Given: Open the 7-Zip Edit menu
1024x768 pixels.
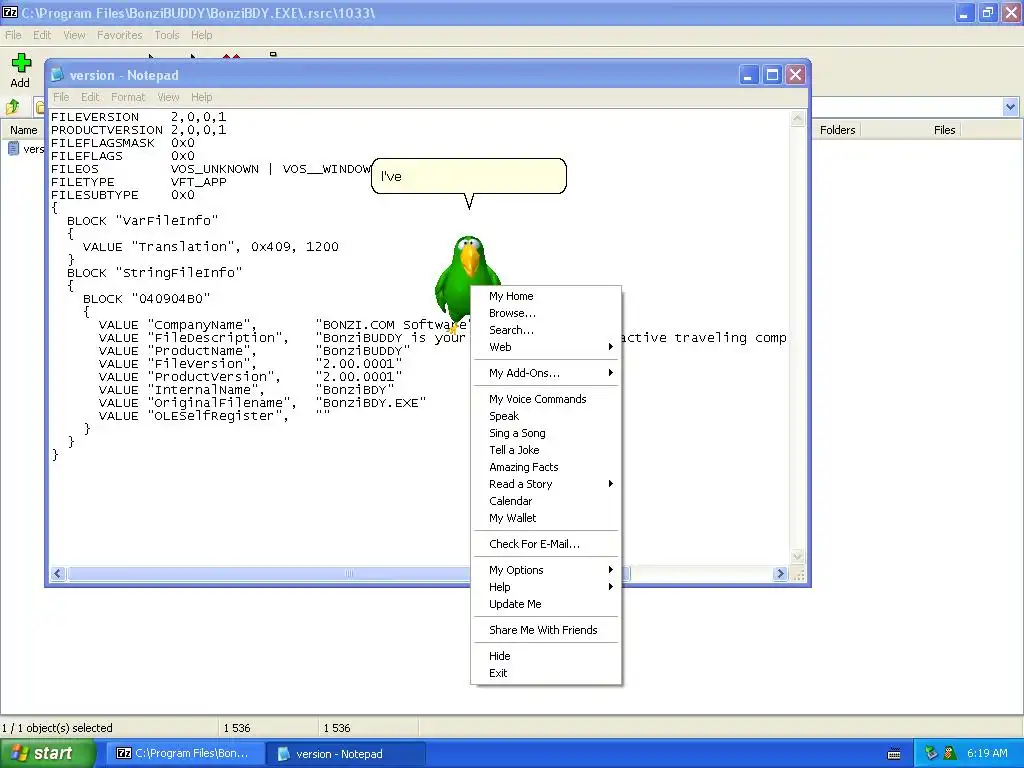Looking at the screenshot, I should 42,35.
